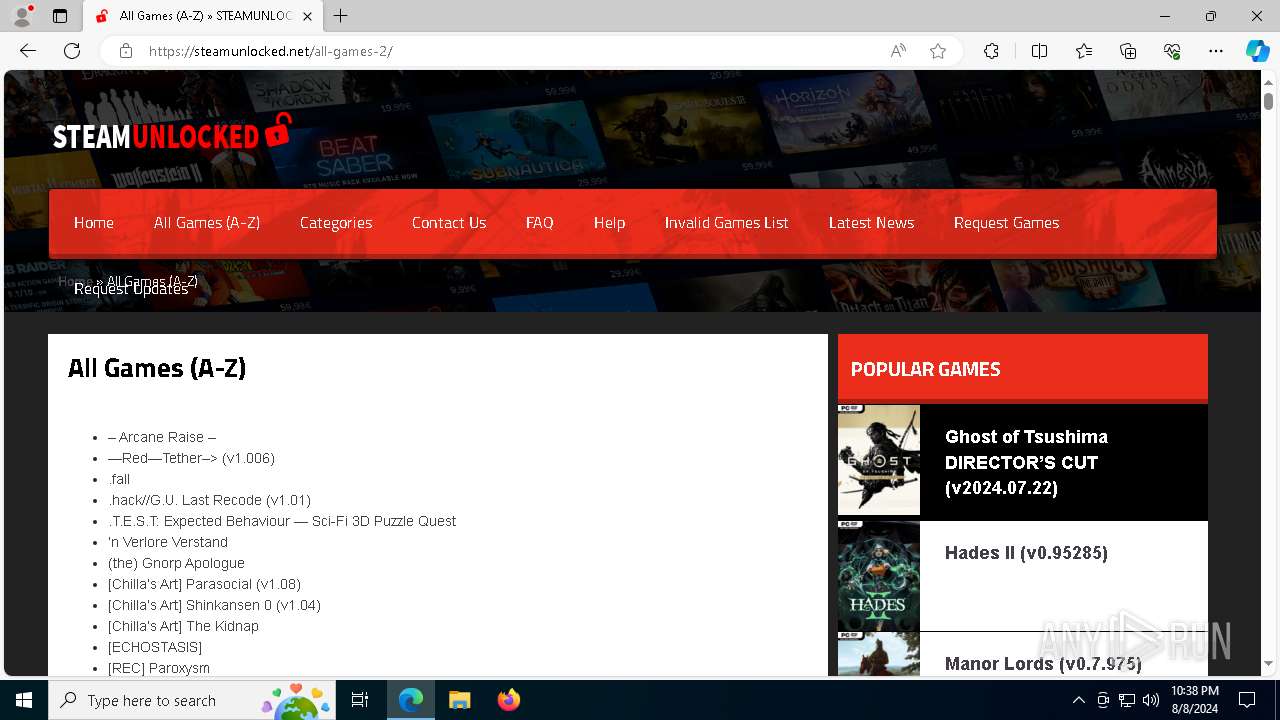
Task: Open the Collections icon
Action: pyautogui.click(x=1128, y=51)
